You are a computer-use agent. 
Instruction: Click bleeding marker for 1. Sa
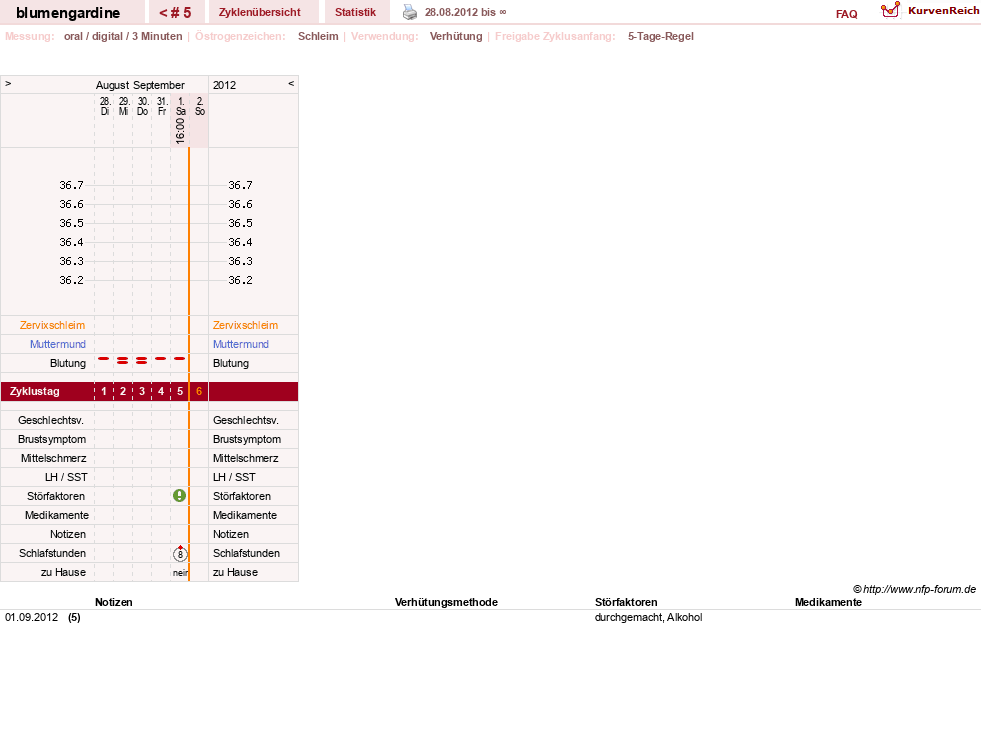(x=180, y=359)
